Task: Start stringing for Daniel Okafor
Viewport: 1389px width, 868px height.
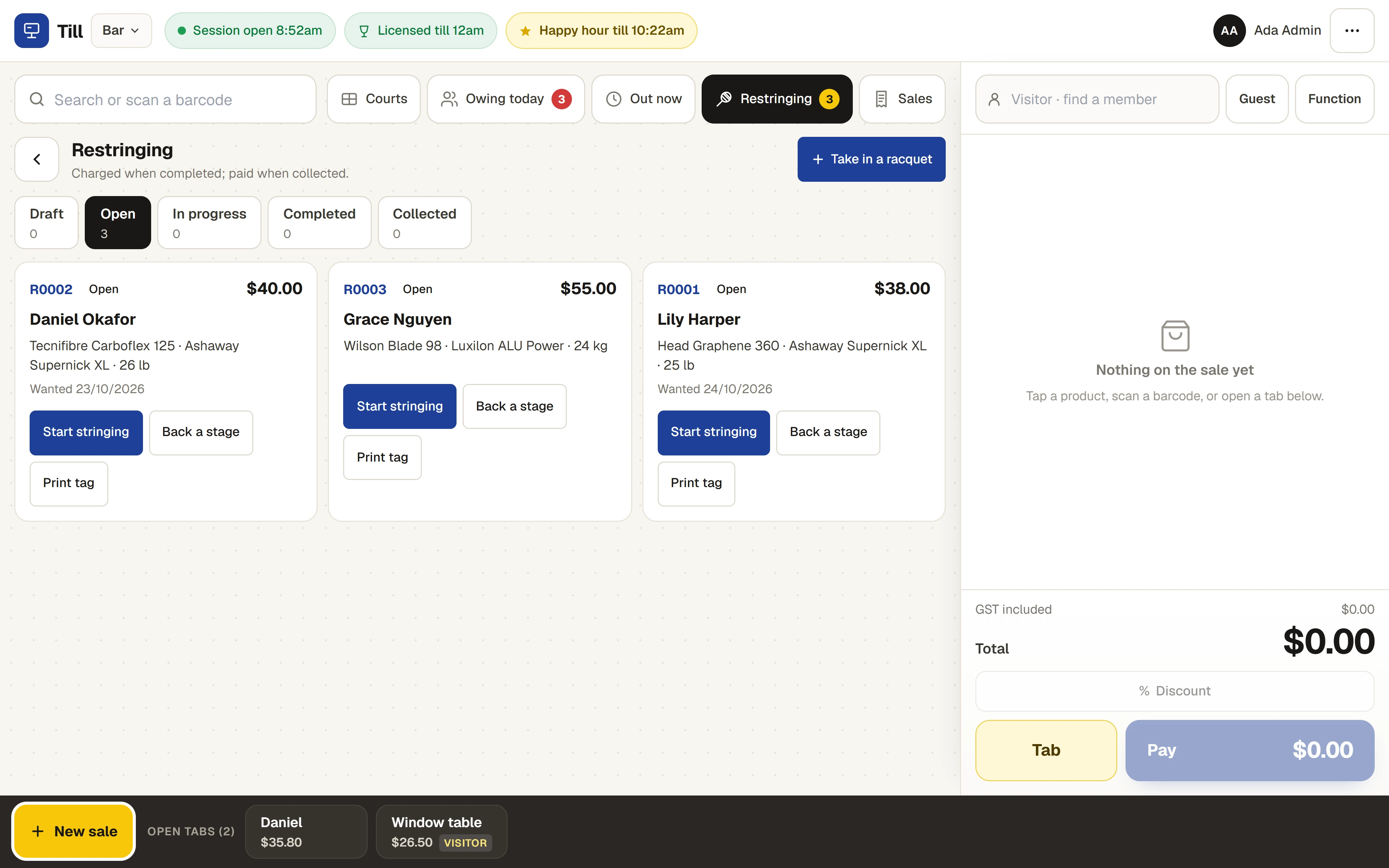Action: (x=86, y=432)
